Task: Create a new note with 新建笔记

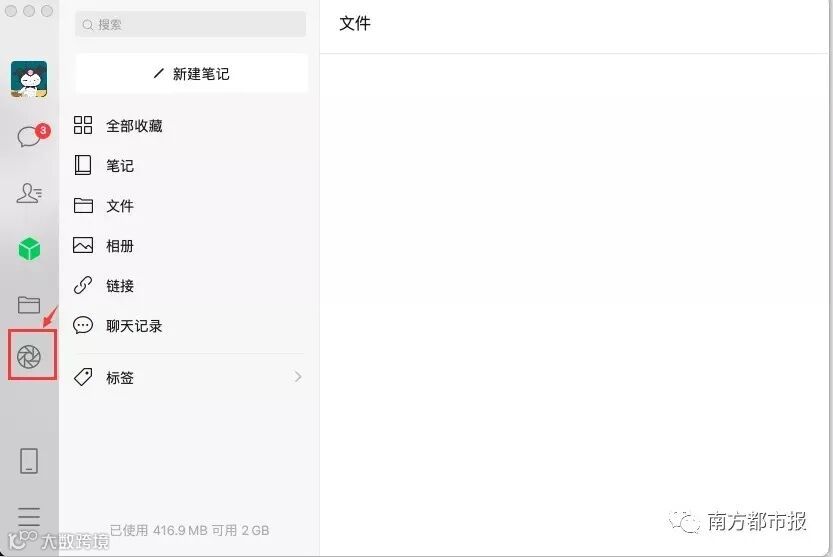Action: click(192, 73)
